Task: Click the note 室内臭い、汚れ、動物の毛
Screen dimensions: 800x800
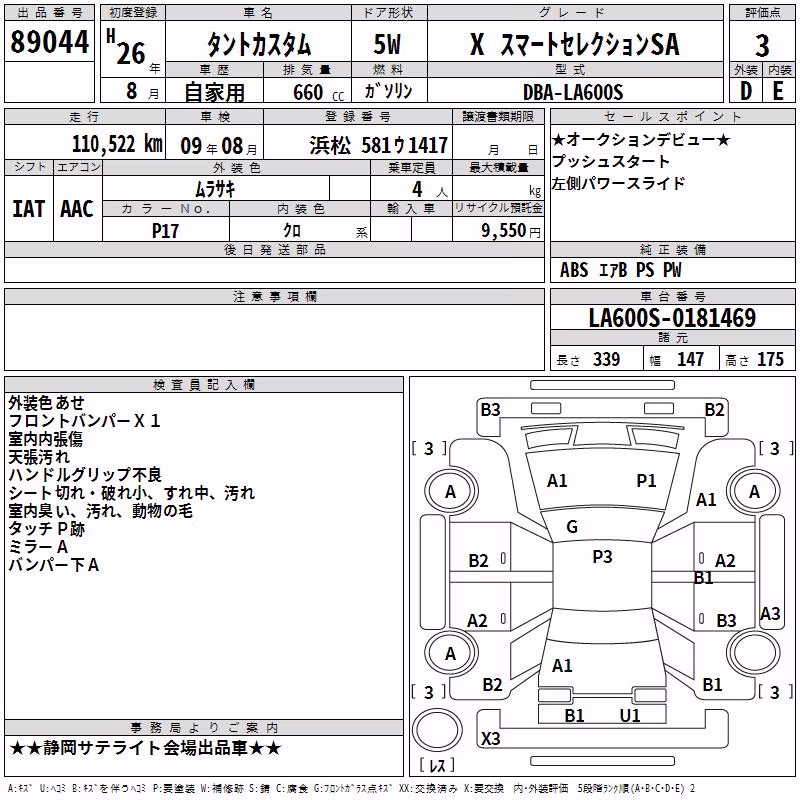Action: pos(101,511)
